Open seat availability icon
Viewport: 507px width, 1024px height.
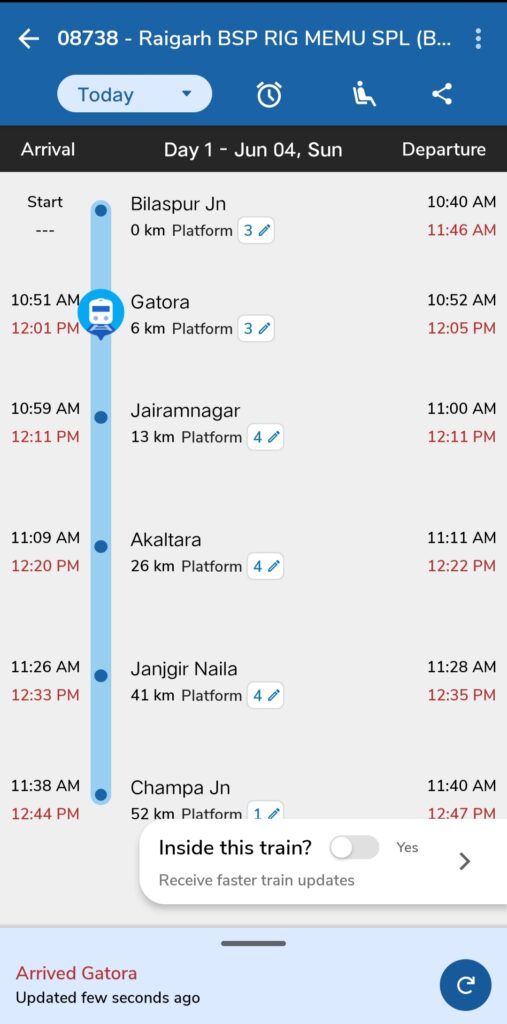pos(364,95)
